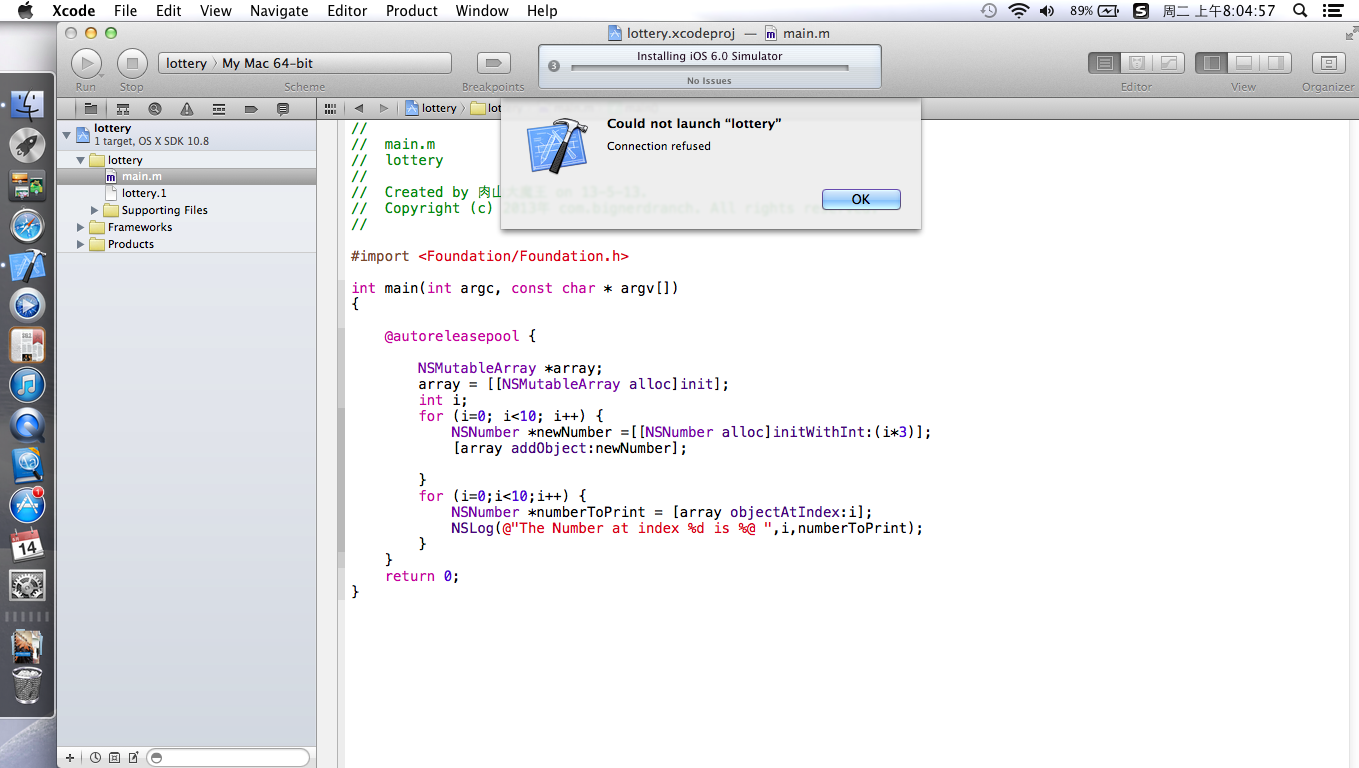Click the Stop button in Xcode toolbar

(132, 63)
